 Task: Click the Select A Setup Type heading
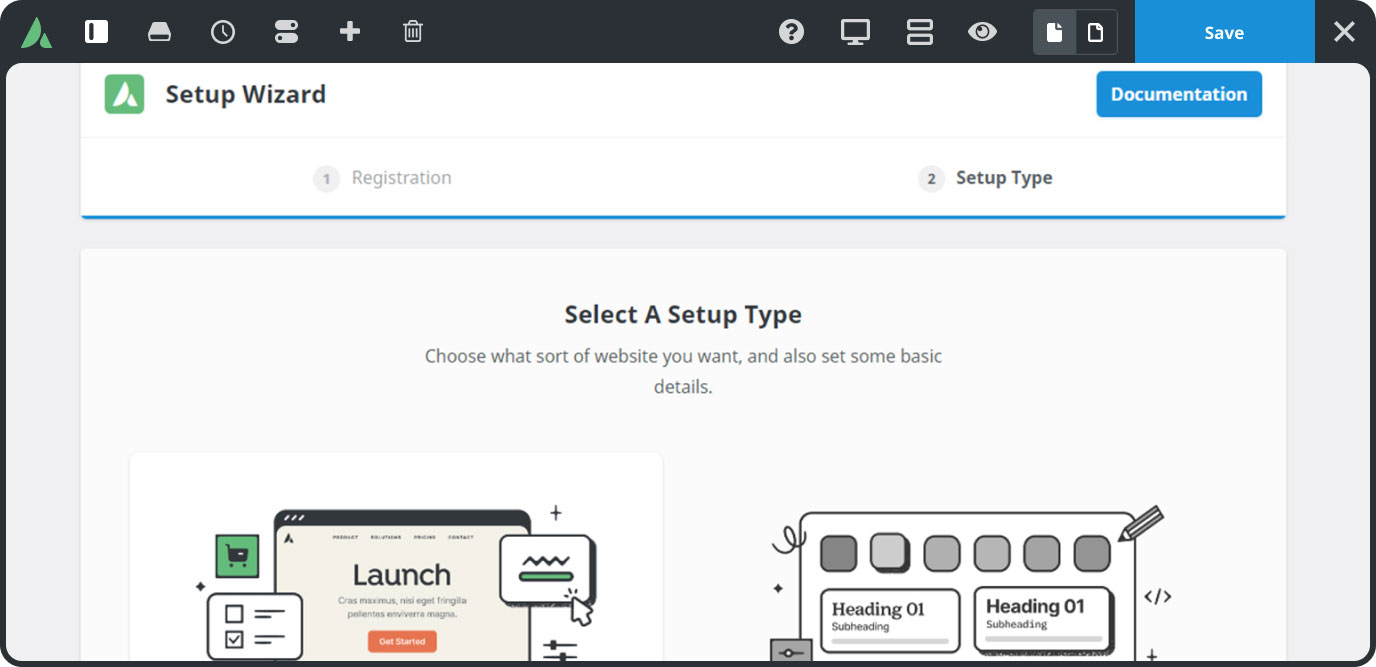(683, 315)
